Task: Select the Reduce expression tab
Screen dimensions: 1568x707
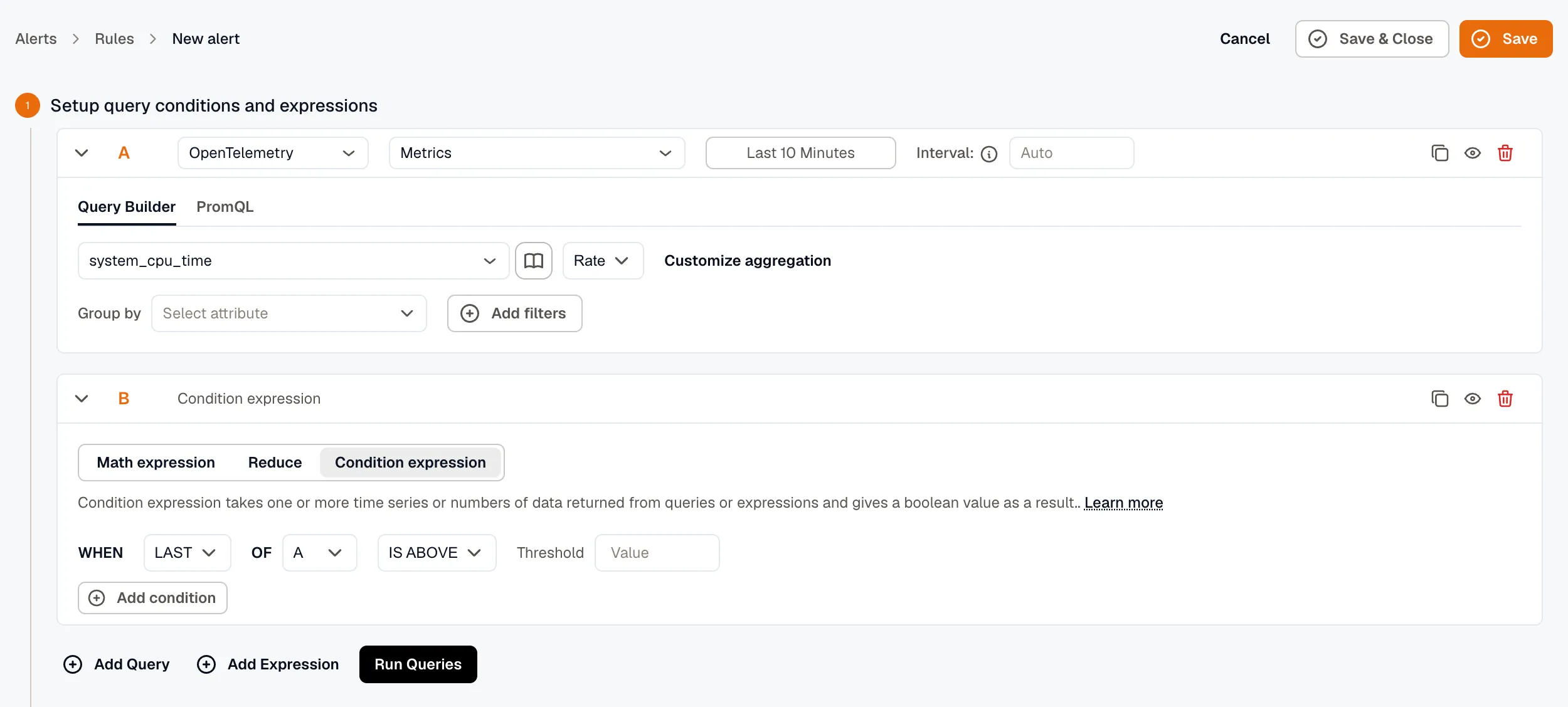Action: [275, 463]
